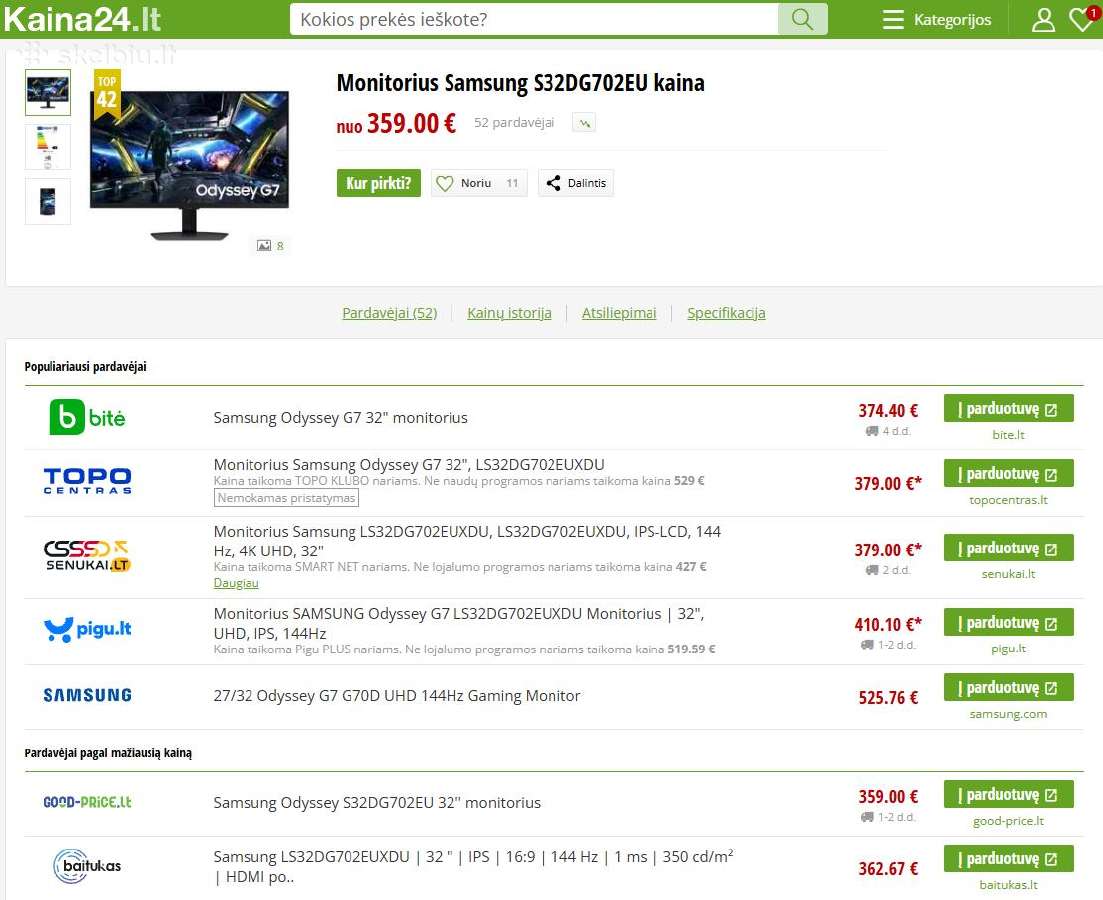Click the 410.10 €* price
1103x900 pixels.
pyautogui.click(x=888, y=624)
